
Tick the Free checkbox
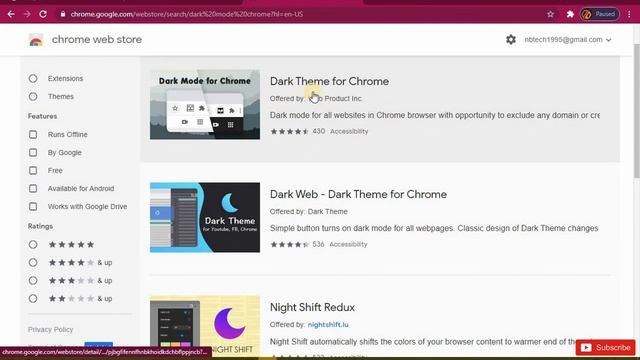(33, 170)
